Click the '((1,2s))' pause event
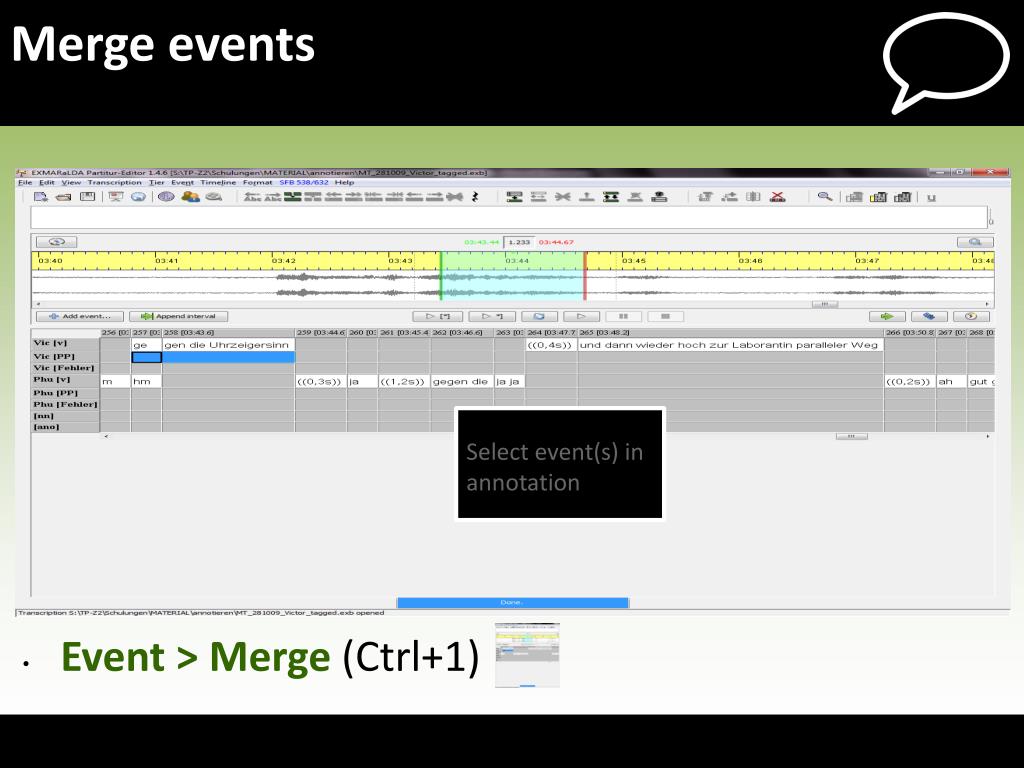 [404, 381]
